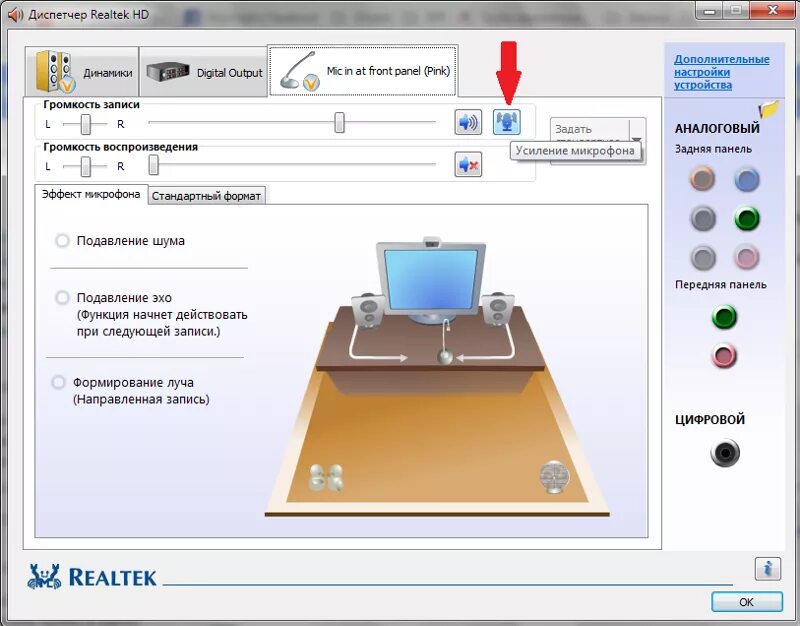800x626 pixels.
Task: Open the information button
Action: (768, 568)
